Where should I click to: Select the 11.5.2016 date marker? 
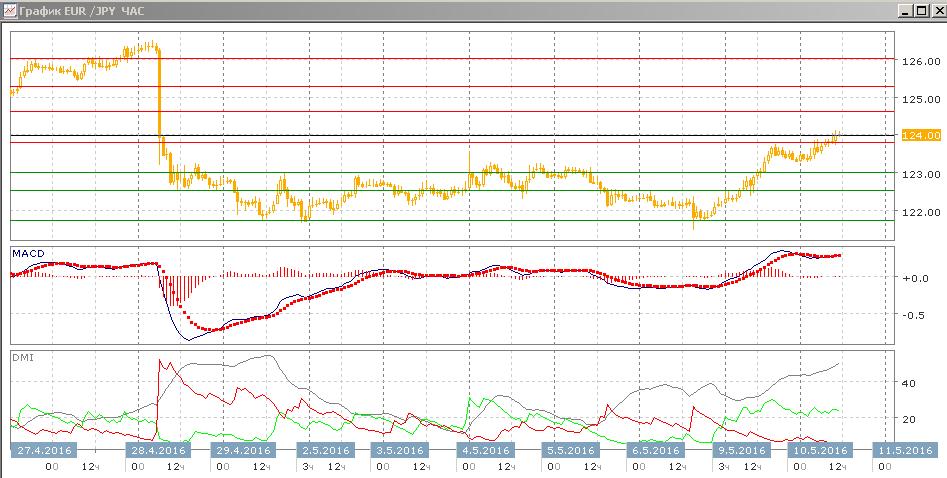coord(904,450)
